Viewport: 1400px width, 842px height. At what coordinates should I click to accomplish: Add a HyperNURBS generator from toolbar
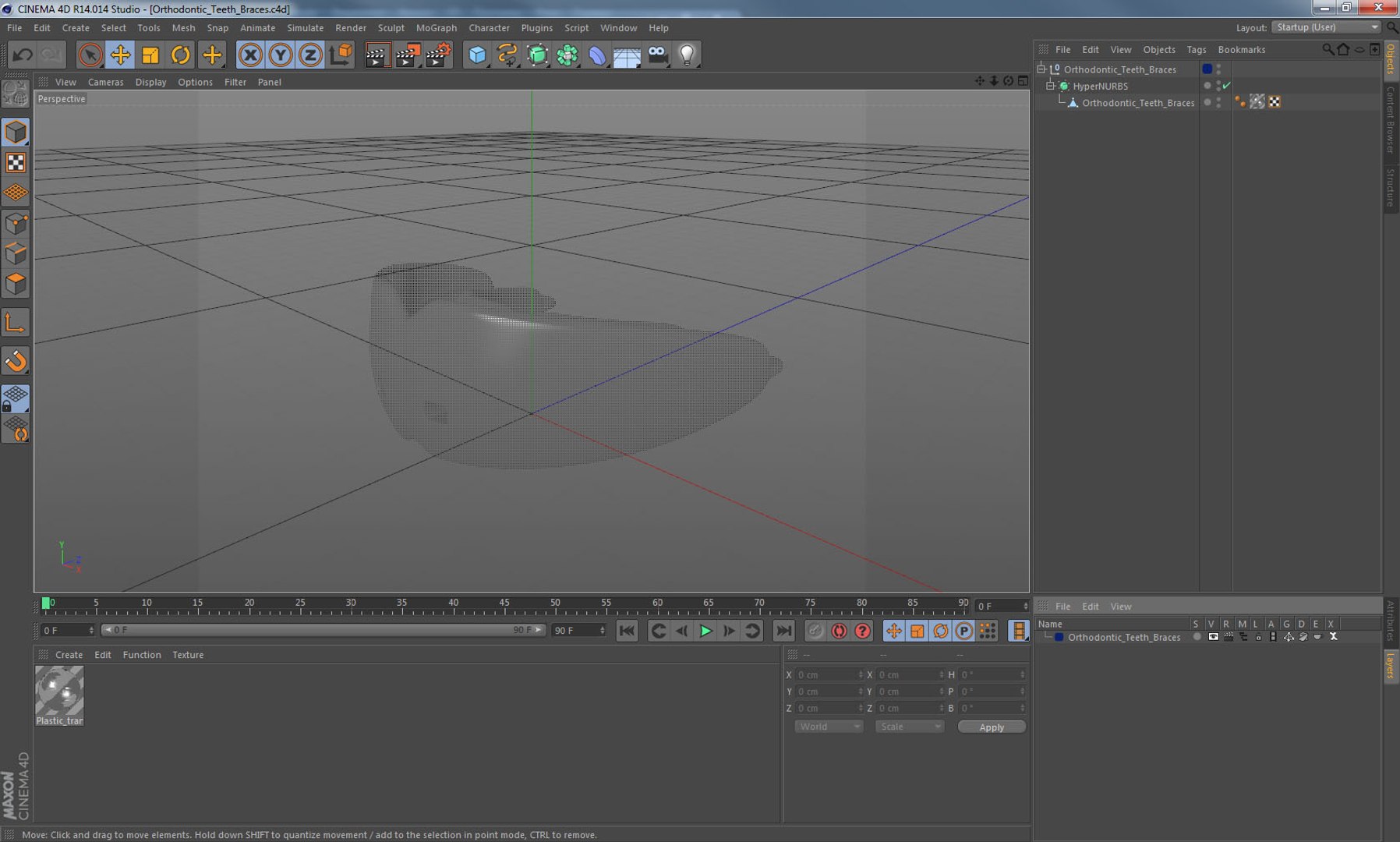[538, 55]
